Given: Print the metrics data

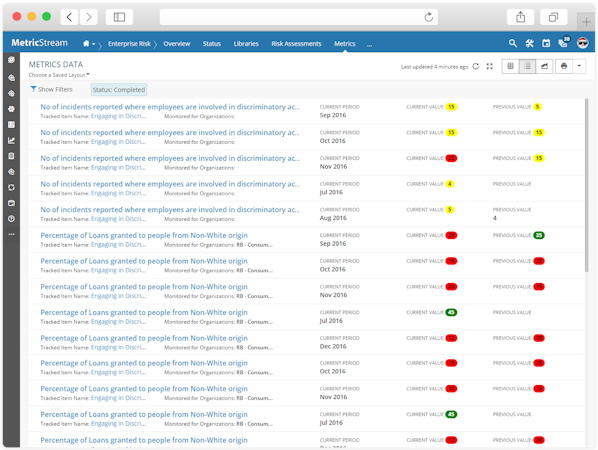Looking at the screenshot, I should pyautogui.click(x=564, y=66).
